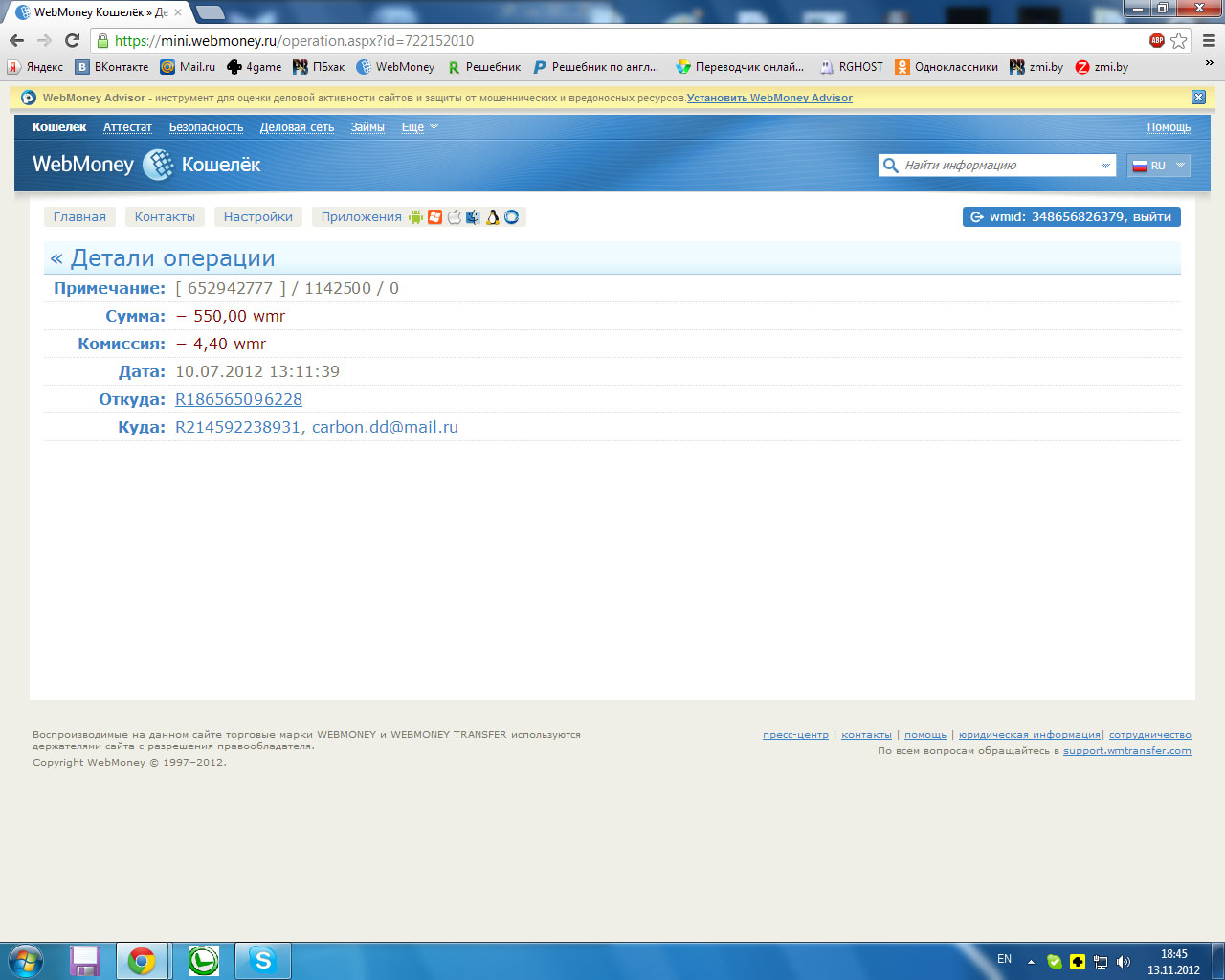Image resolution: width=1225 pixels, height=980 pixels.
Task: Click the network tray icon
Action: (1101, 962)
